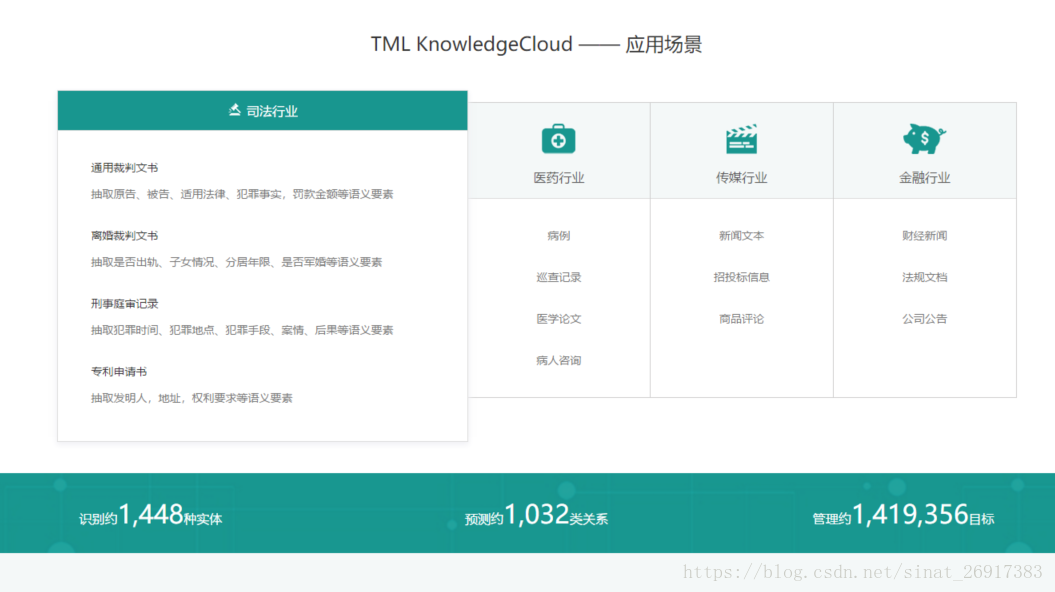The height and width of the screenshot is (592, 1055).
Task: Click the piggy bank icon above 金融行业
Action: [x=924, y=139]
